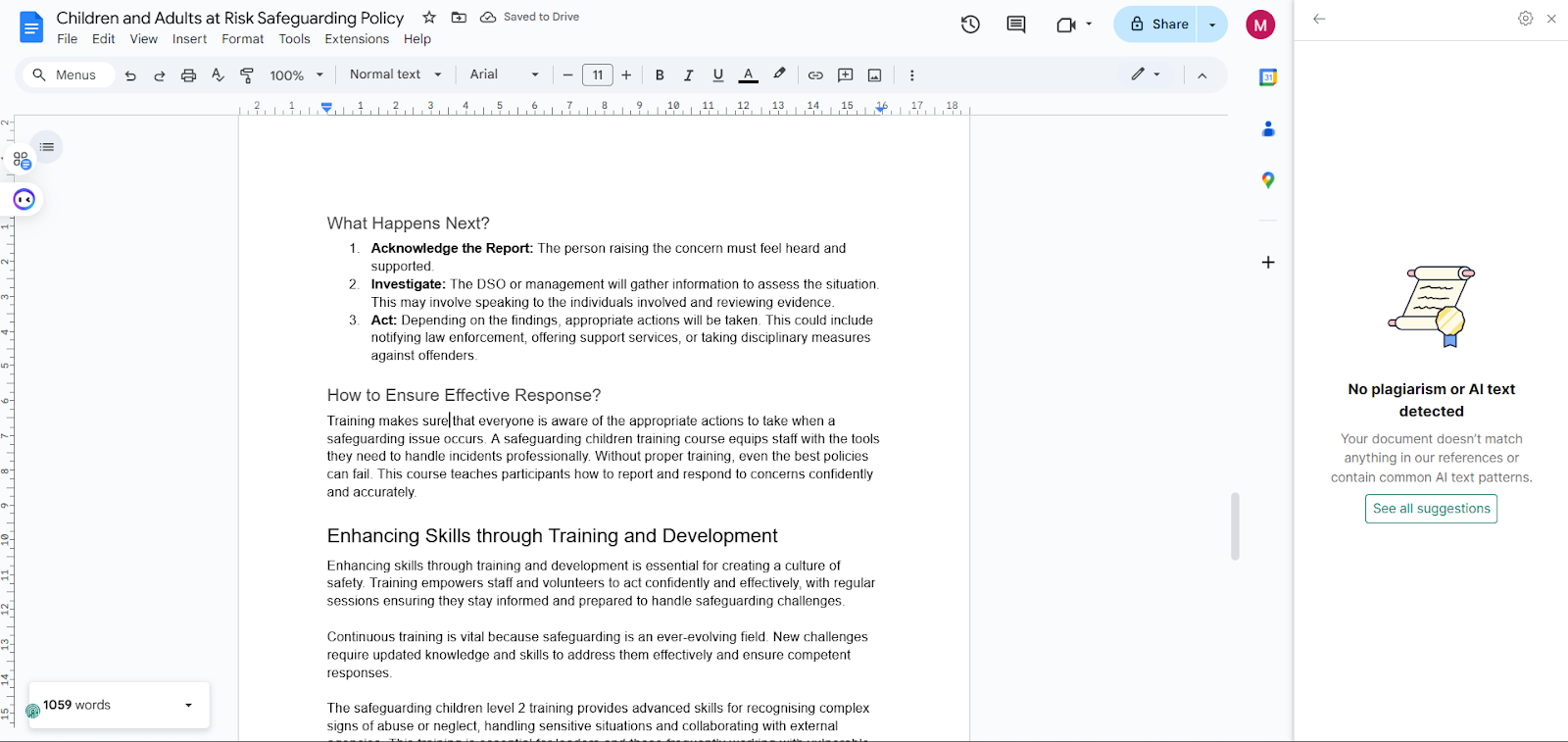The width and height of the screenshot is (1568, 742).
Task: Collapse the toolbar header chevron
Action: 1202,75
